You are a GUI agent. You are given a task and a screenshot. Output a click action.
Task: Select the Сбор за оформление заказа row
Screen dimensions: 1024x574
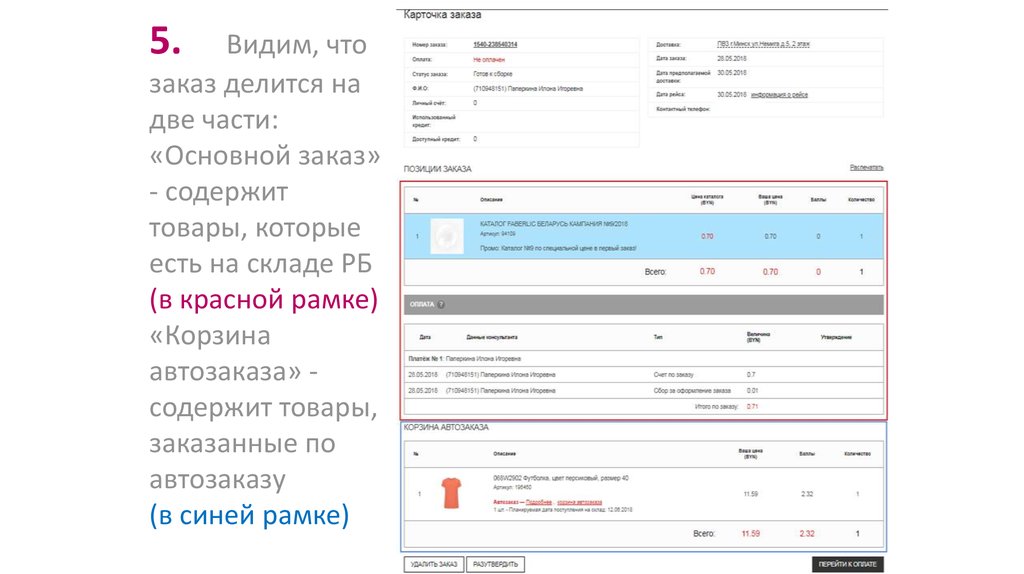point(643,391)
